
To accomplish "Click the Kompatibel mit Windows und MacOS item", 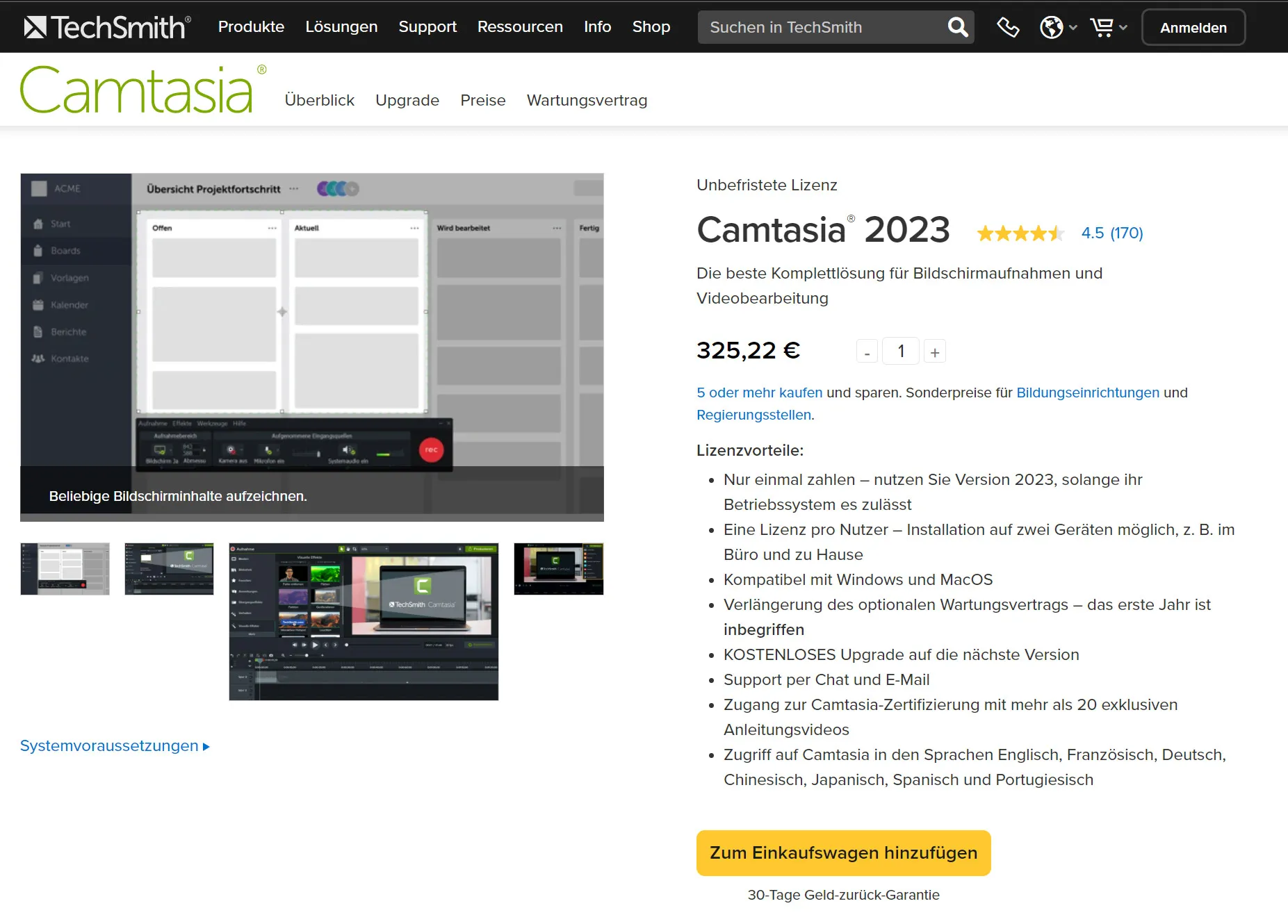I will click(x=858, y=579).
